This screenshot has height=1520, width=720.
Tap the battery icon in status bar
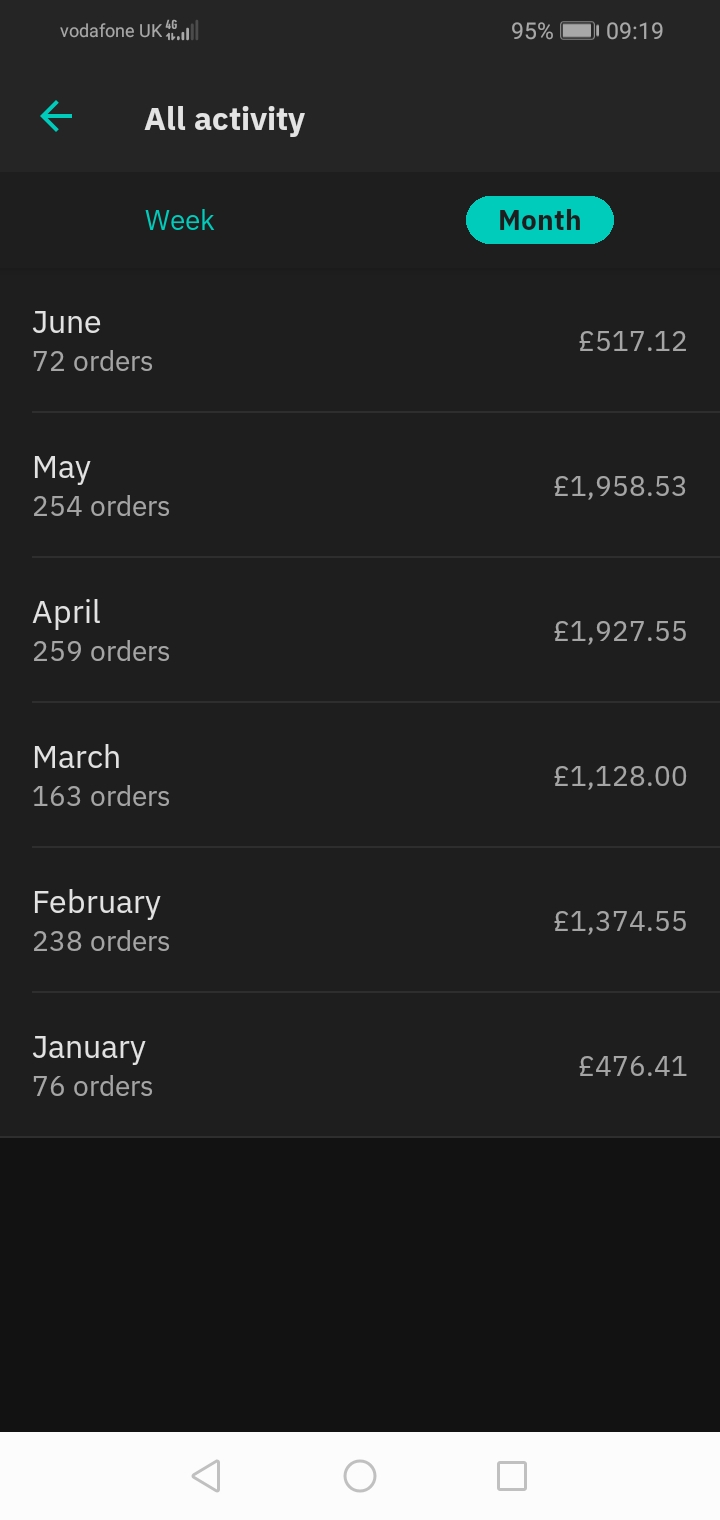coord(578,31)
